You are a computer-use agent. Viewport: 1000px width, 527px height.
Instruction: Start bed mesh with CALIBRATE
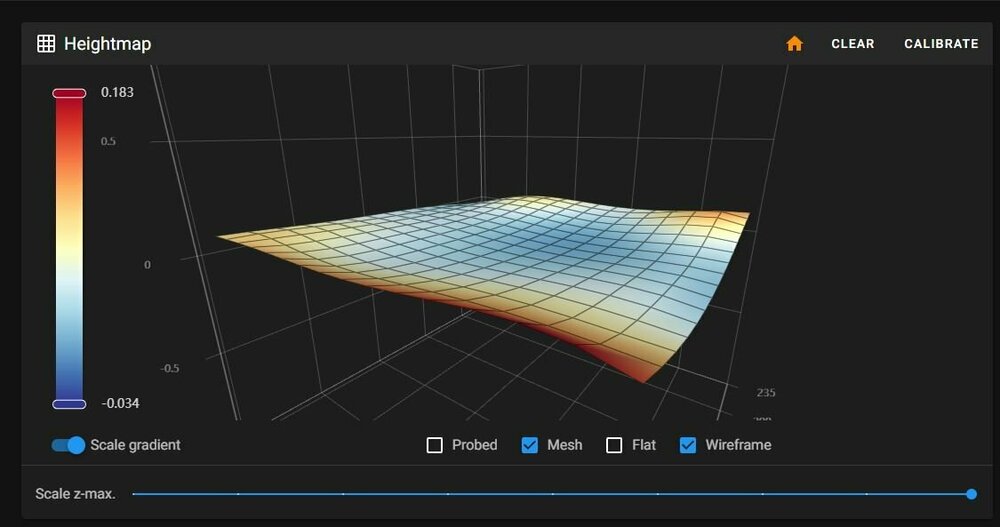941,44
